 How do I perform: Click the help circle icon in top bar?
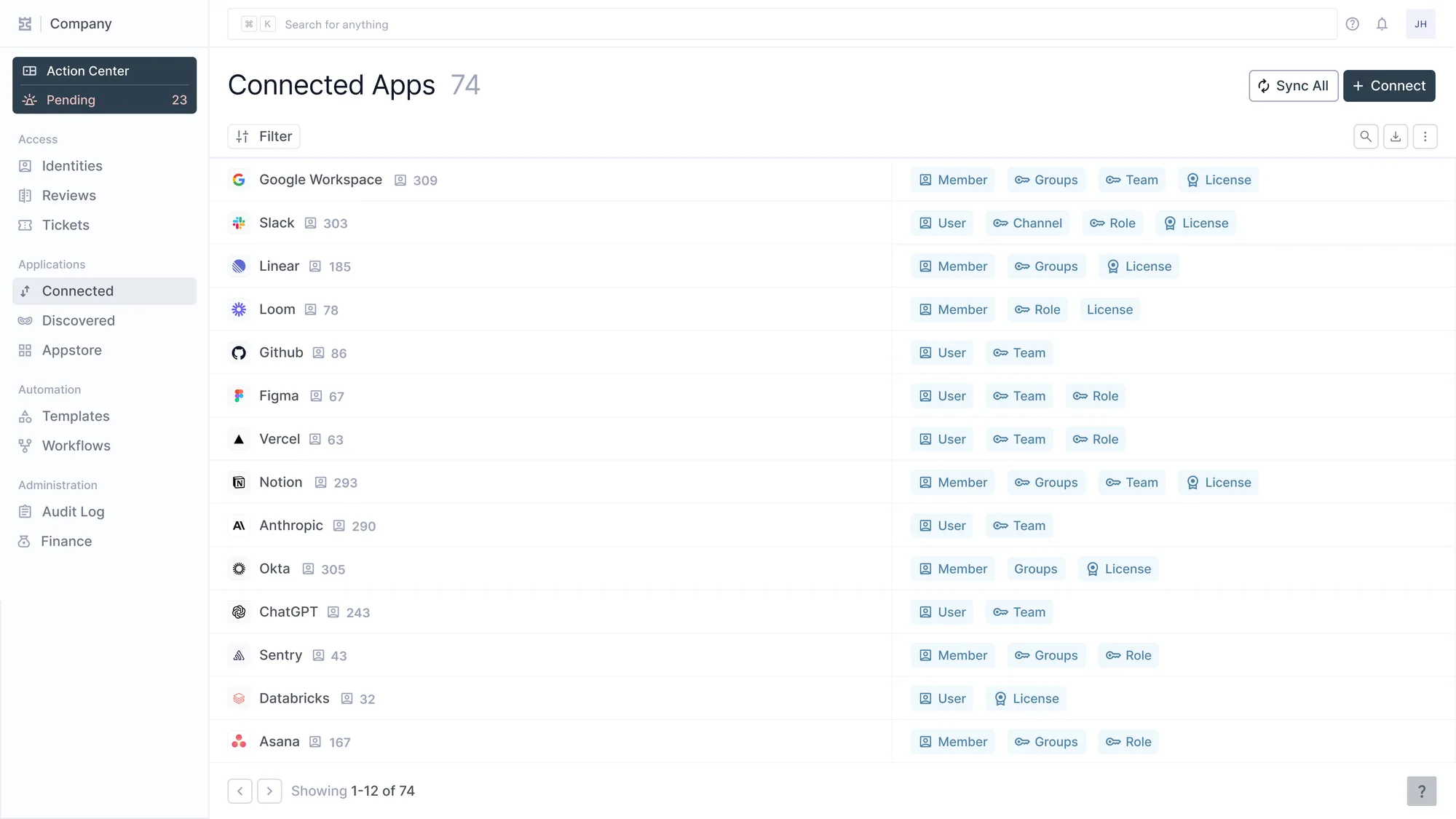pyautogui.click(x=1352, y=24)
